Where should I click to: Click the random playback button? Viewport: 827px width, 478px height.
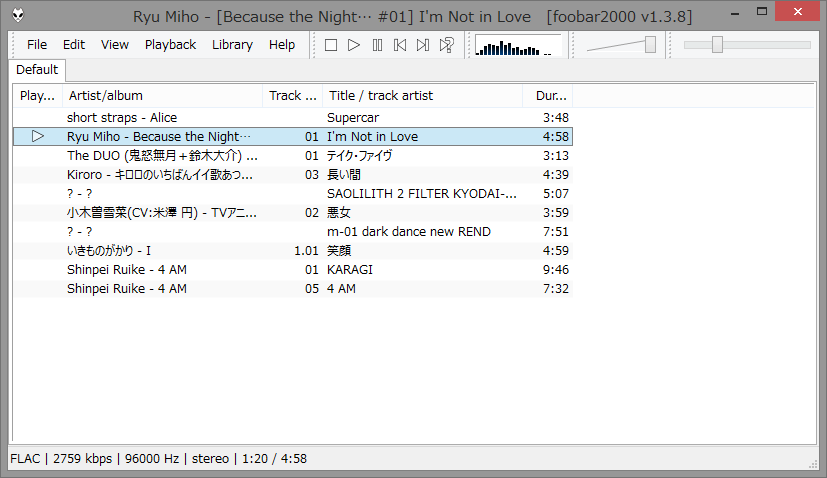pos(447,45)
